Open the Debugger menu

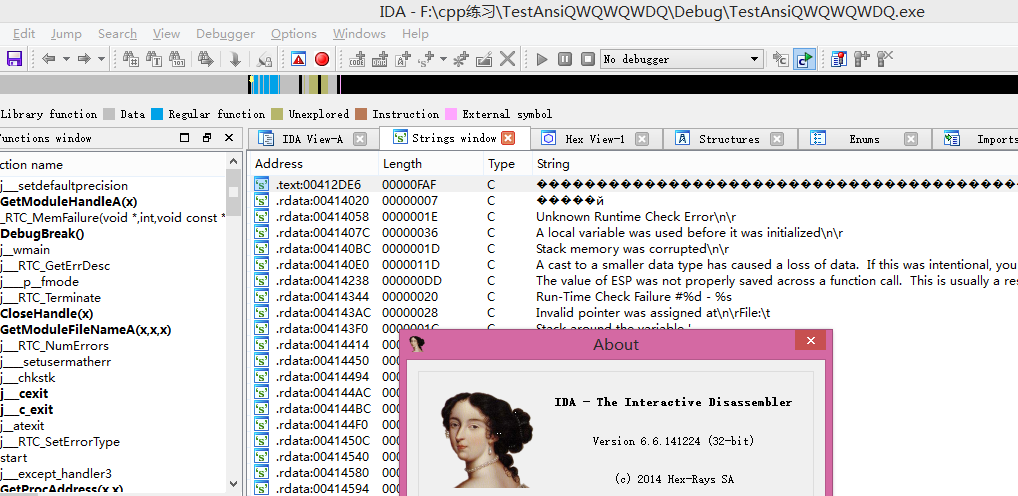(x=225, y=34)
